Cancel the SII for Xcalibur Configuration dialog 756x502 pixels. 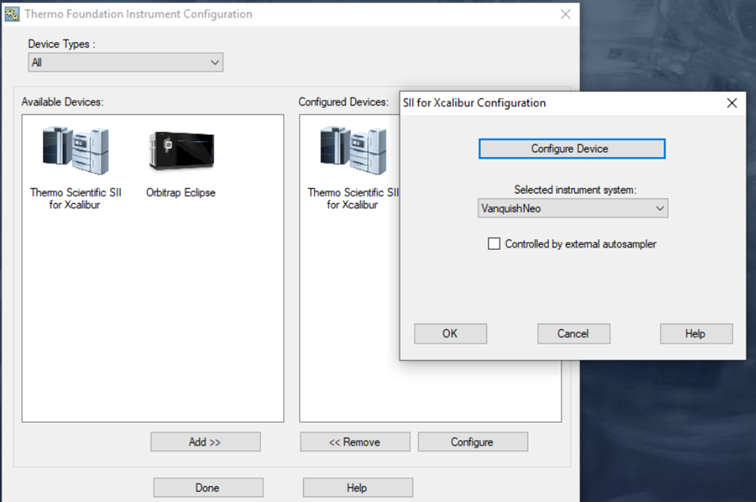pos(574,334)
